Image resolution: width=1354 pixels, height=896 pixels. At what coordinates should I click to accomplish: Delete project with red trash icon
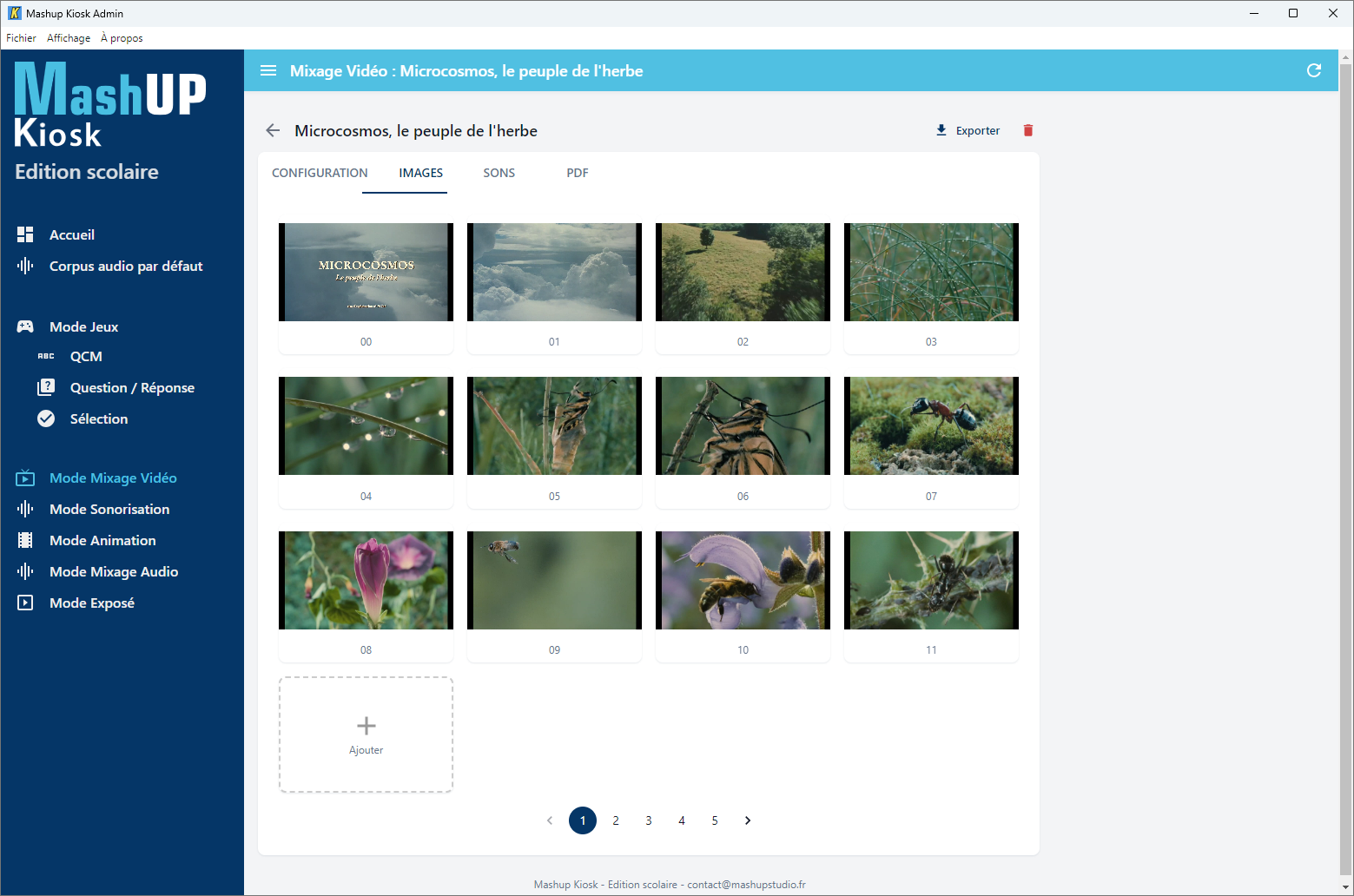pyautogui.click(x=1028, y=130)
